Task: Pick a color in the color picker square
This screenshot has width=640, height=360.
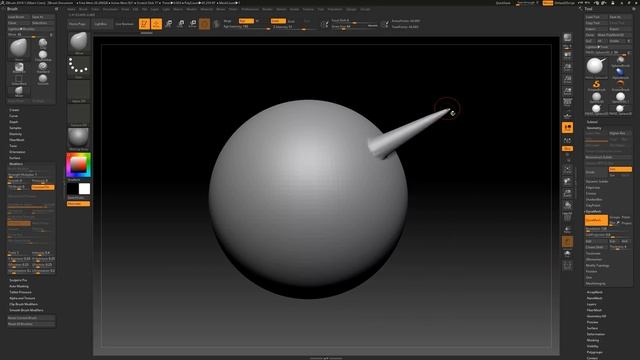Action: [78, 164]
